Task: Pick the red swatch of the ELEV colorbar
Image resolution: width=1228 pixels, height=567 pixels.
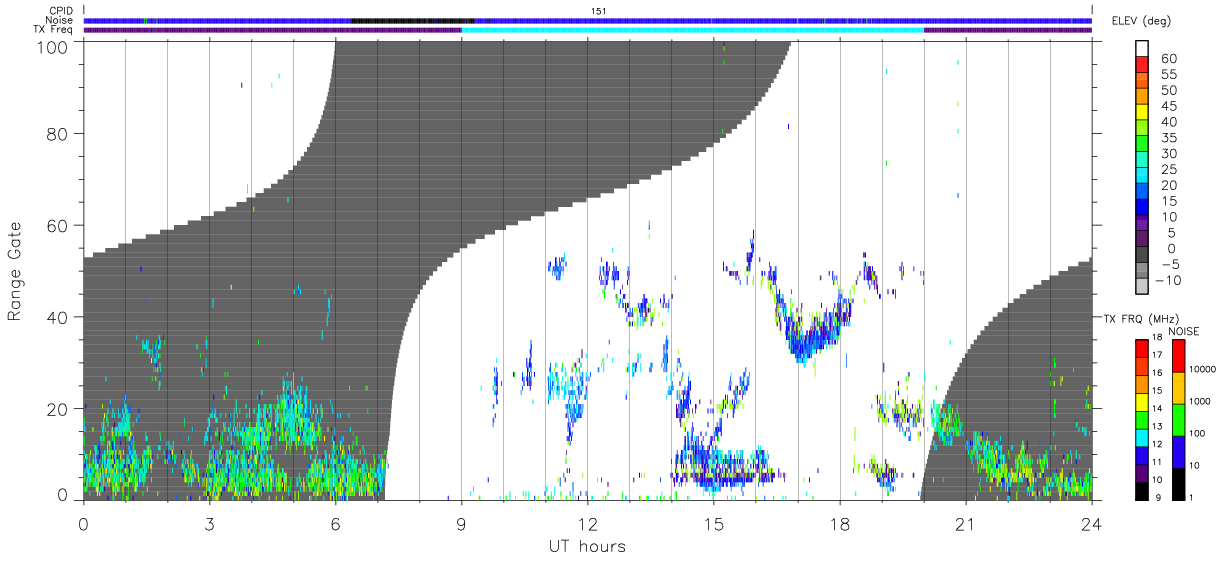Action: [x=1143, y=66]
